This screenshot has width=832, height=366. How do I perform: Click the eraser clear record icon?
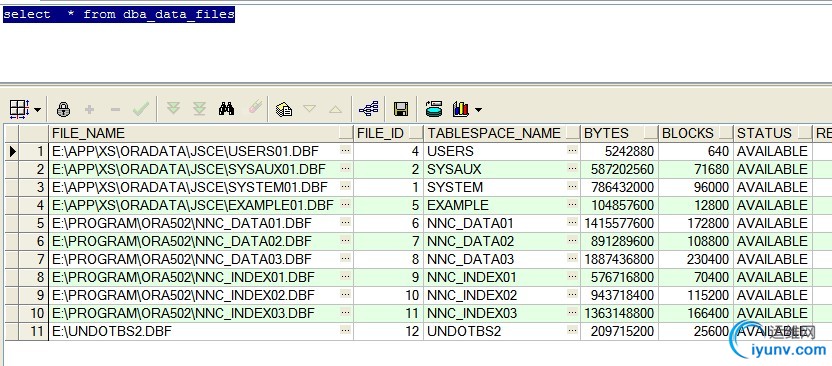tap(255, 108)
